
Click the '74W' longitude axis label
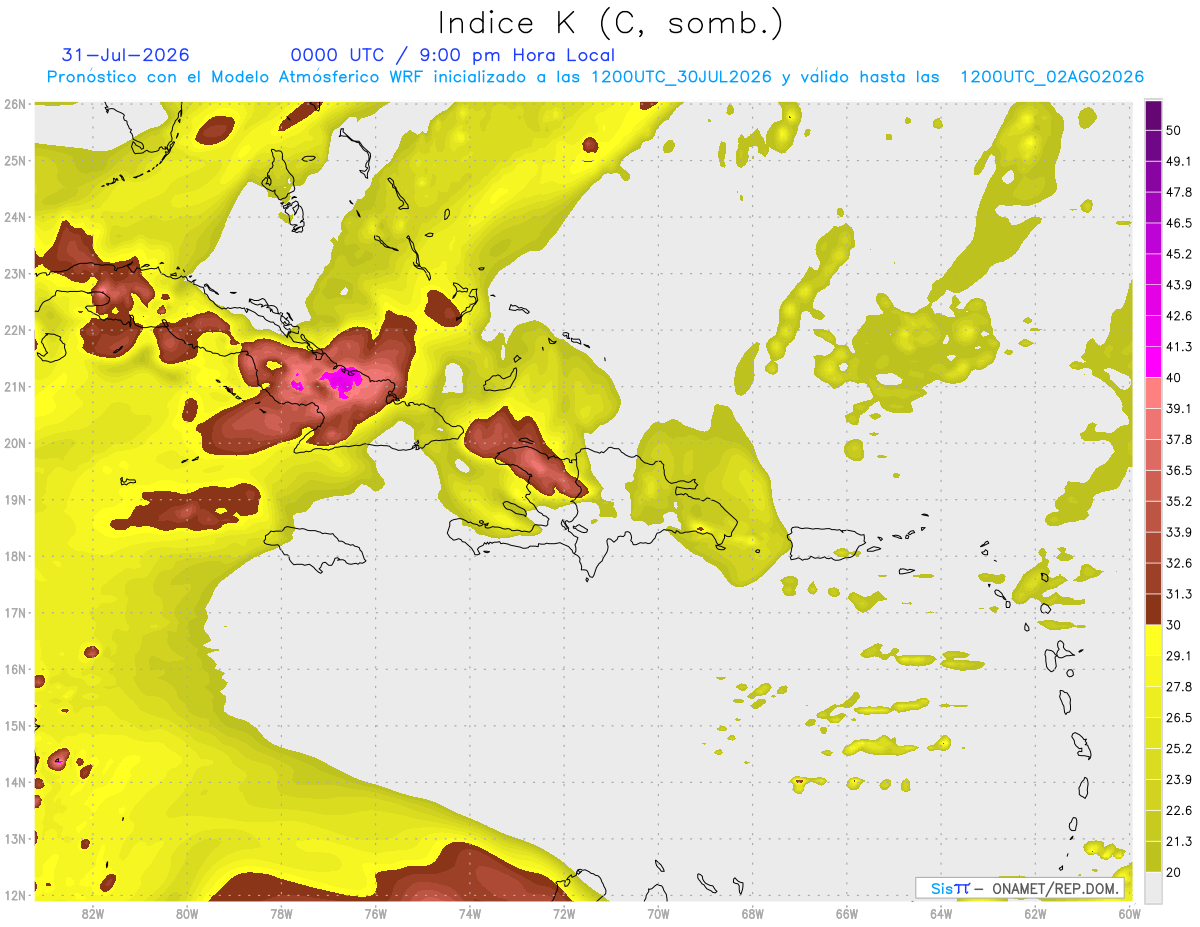pos(469,913)
